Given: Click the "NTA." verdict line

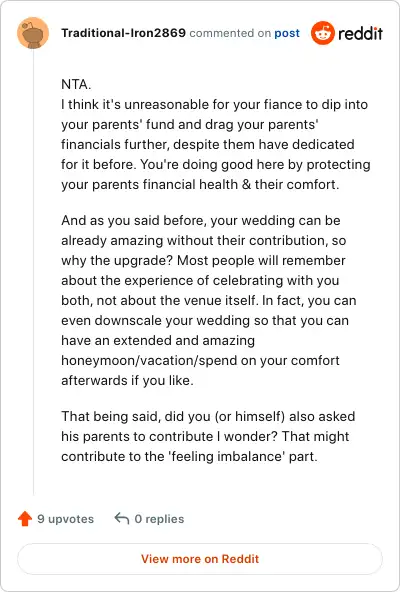Looking at the screenshot, I should [x=76, y=84].
